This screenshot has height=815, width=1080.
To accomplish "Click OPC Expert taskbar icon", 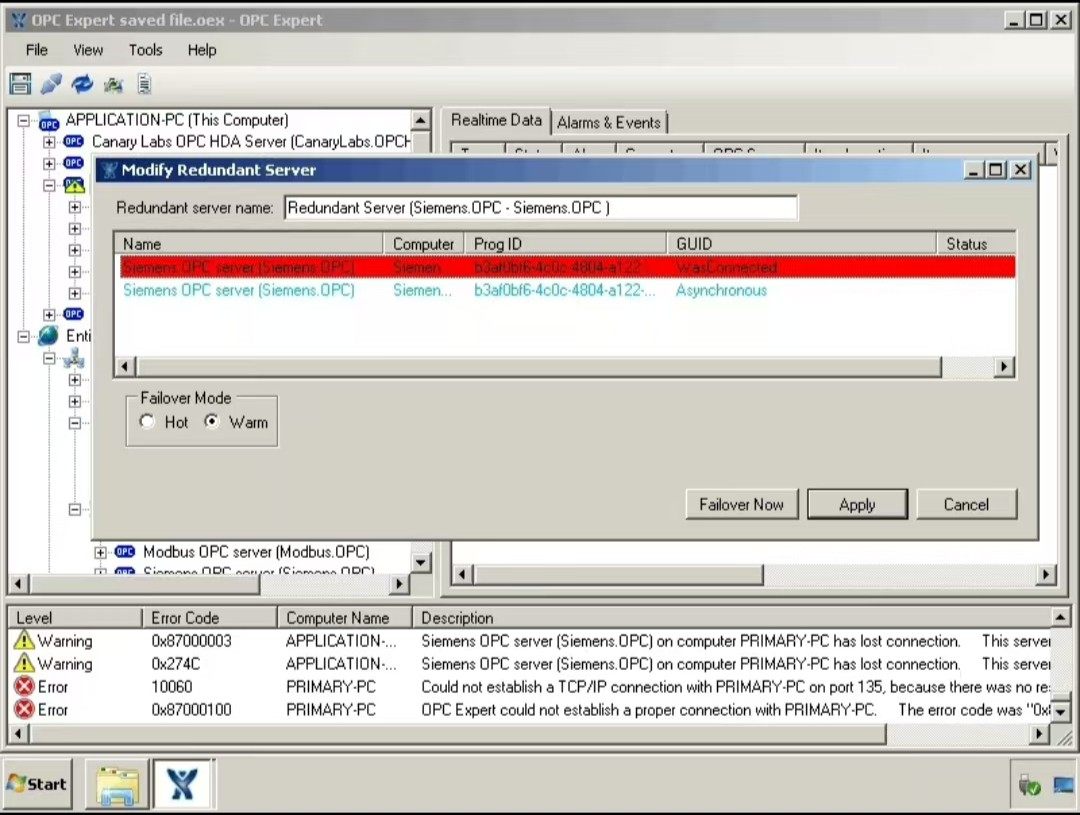I will coord(183,784).
